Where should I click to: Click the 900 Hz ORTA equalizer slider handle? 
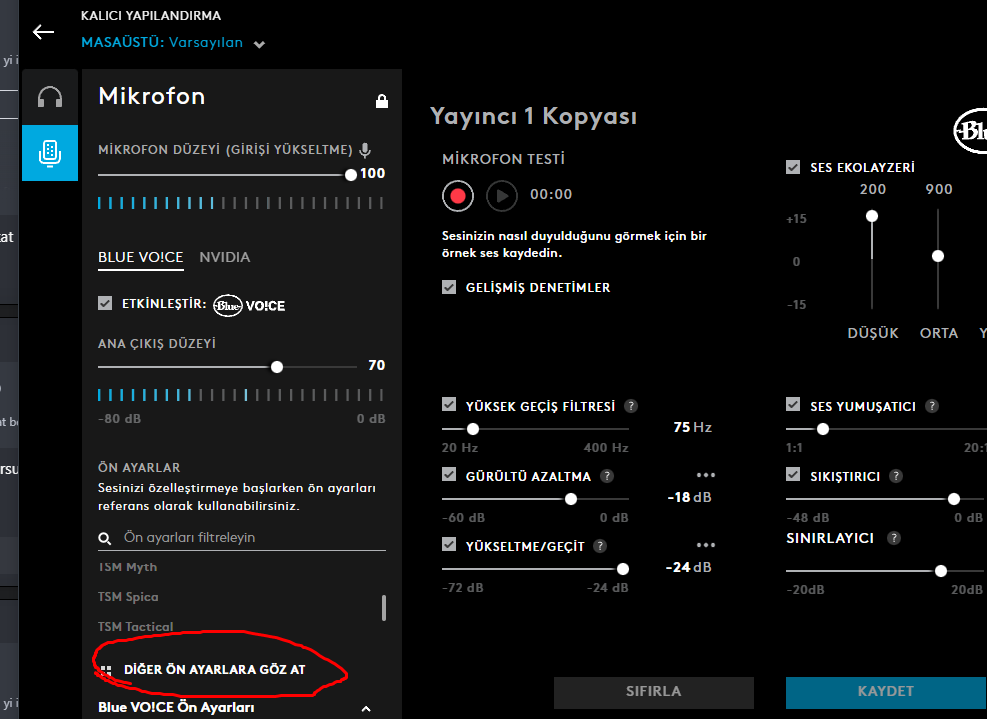pos(938,256)
